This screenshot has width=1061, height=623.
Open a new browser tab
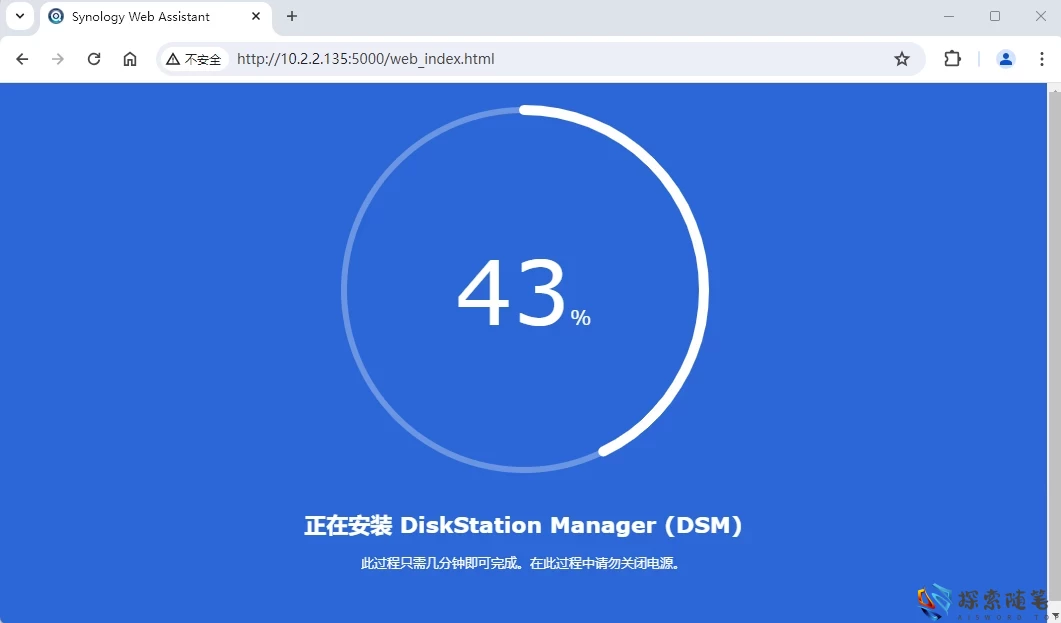click(291, 16)
